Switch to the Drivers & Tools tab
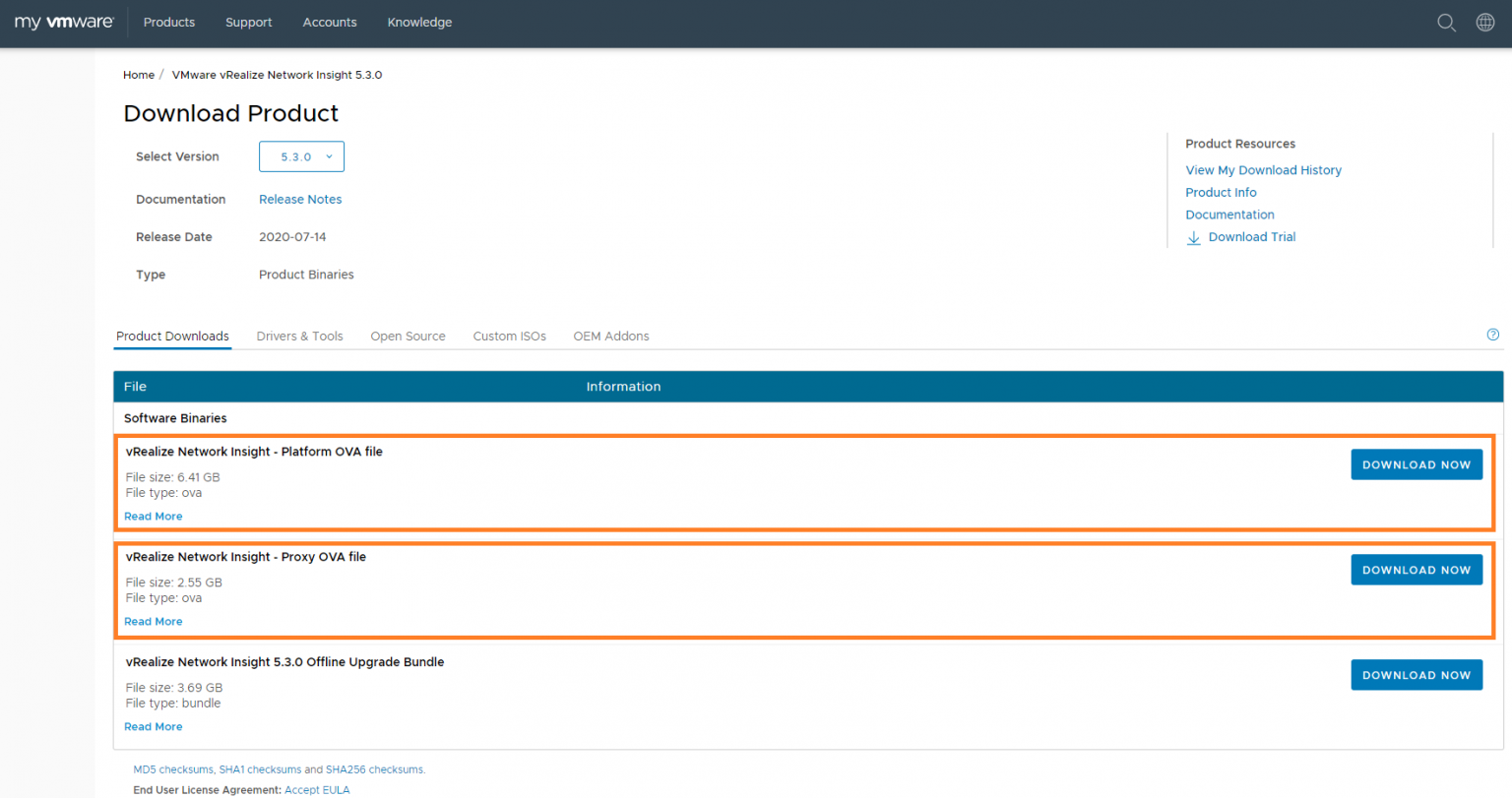The image size is (1512, 798). click(299, 336)
